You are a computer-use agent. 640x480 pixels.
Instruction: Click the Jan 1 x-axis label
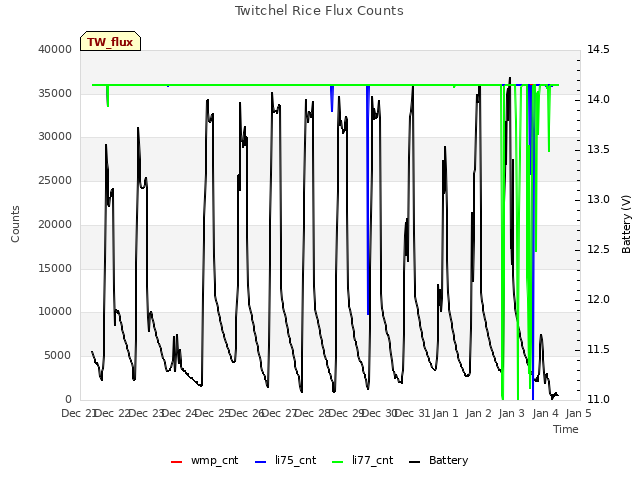tap(445, 413)
